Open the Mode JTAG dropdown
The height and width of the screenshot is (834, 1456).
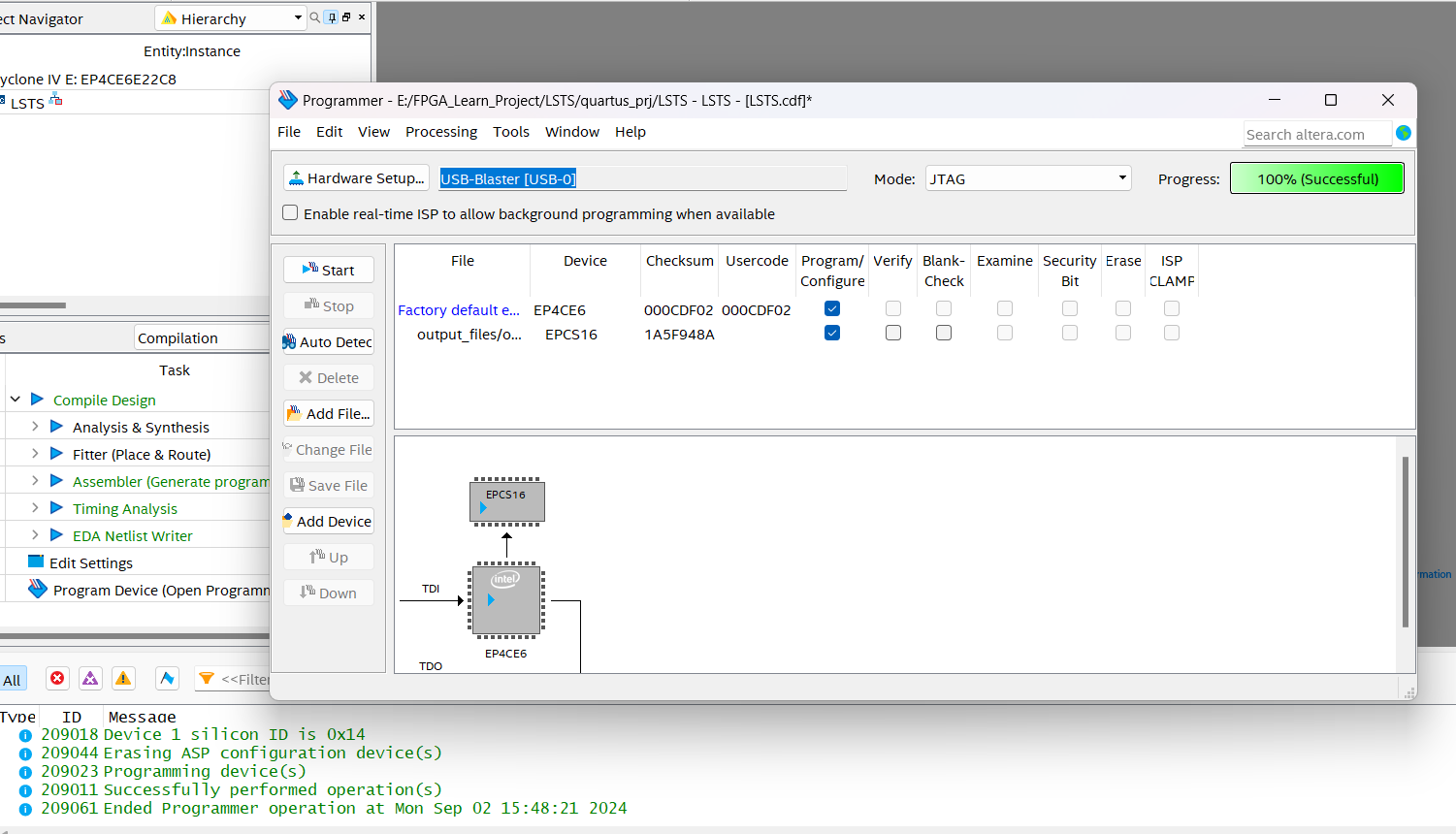point(1028,178)
